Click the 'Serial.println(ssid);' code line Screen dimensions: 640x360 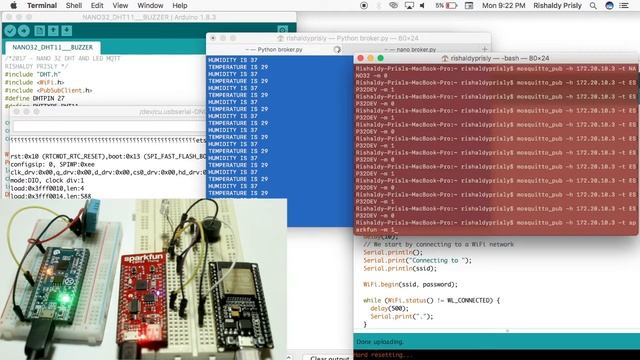tap(400, 269)
